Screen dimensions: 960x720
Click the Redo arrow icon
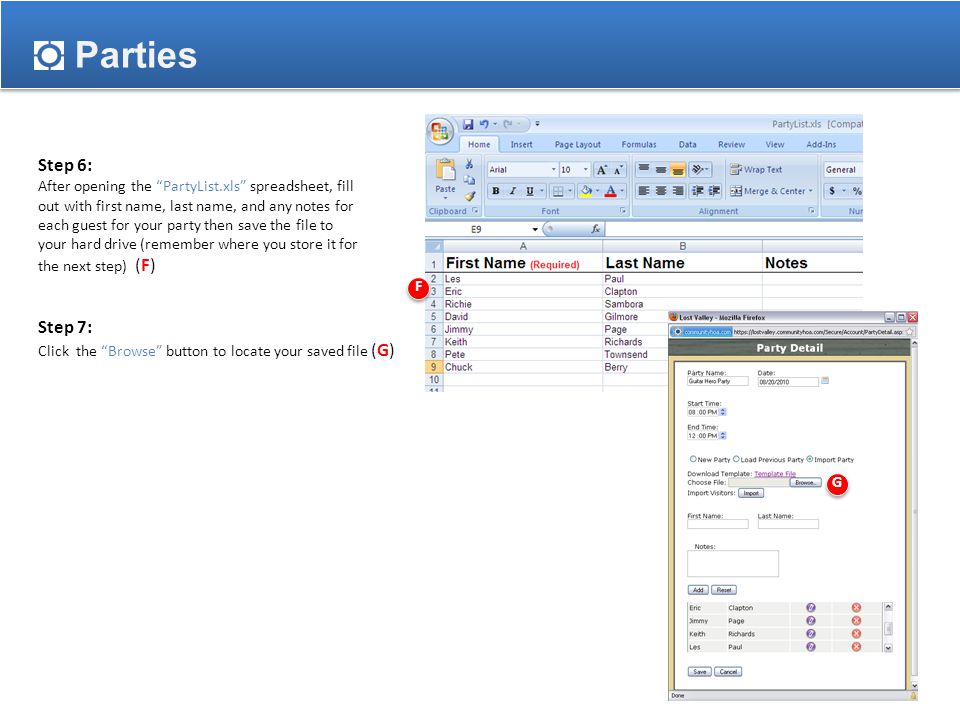(508, 124)
